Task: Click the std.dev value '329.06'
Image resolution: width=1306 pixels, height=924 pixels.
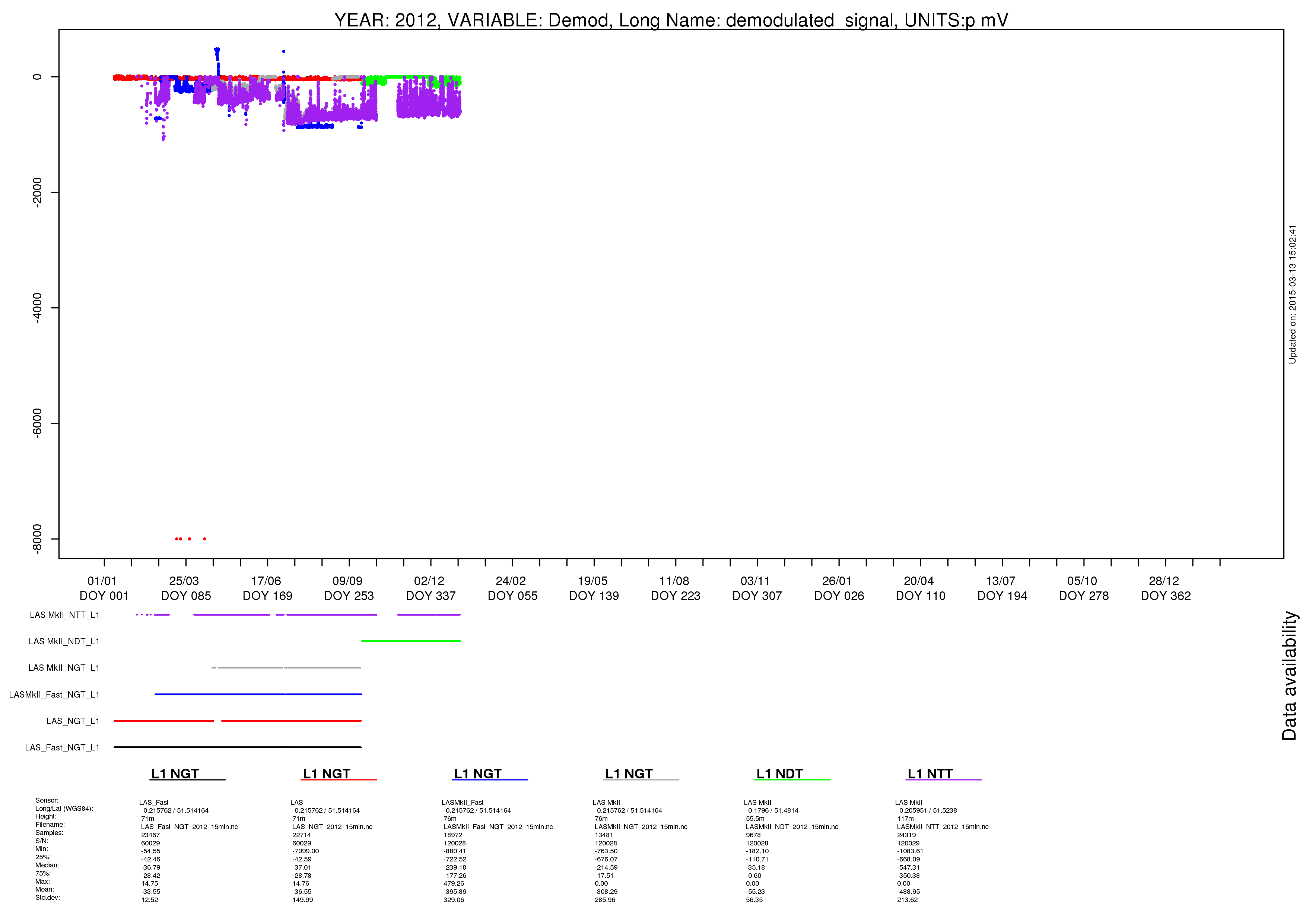Action: tap(453, 899)
